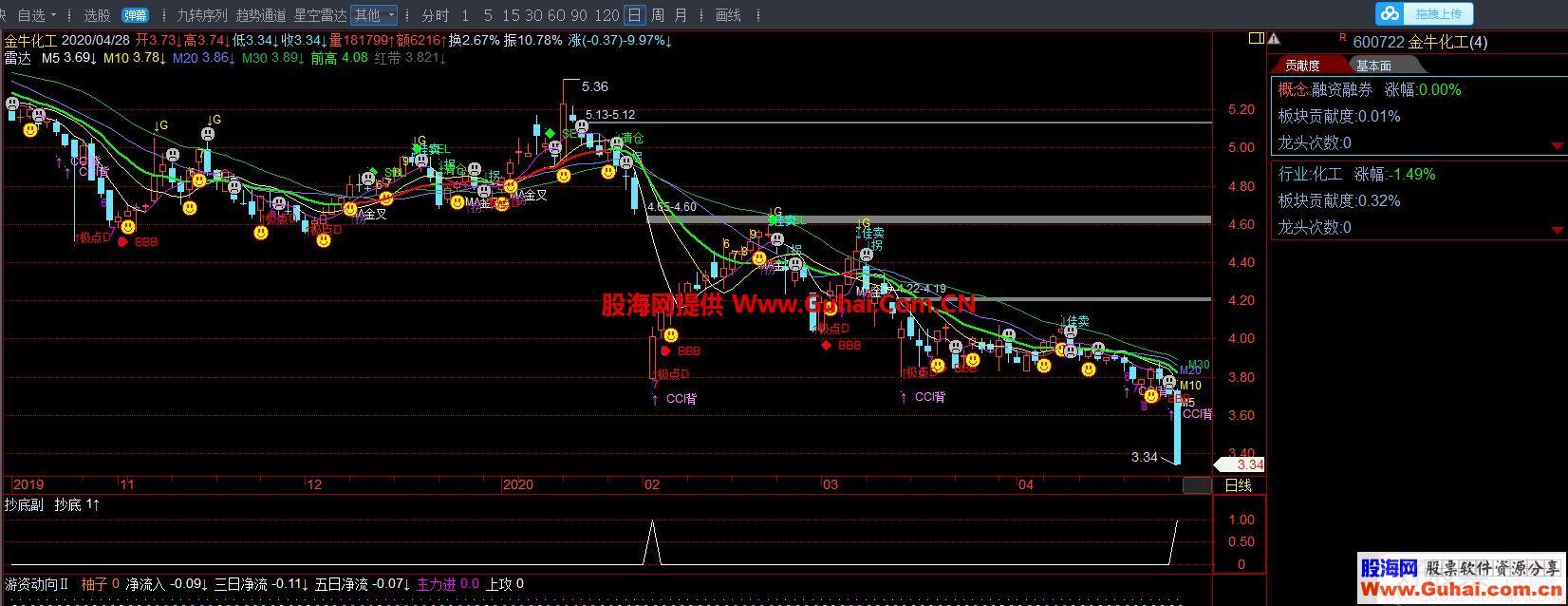Select the 日 daily period

[635, 15]
